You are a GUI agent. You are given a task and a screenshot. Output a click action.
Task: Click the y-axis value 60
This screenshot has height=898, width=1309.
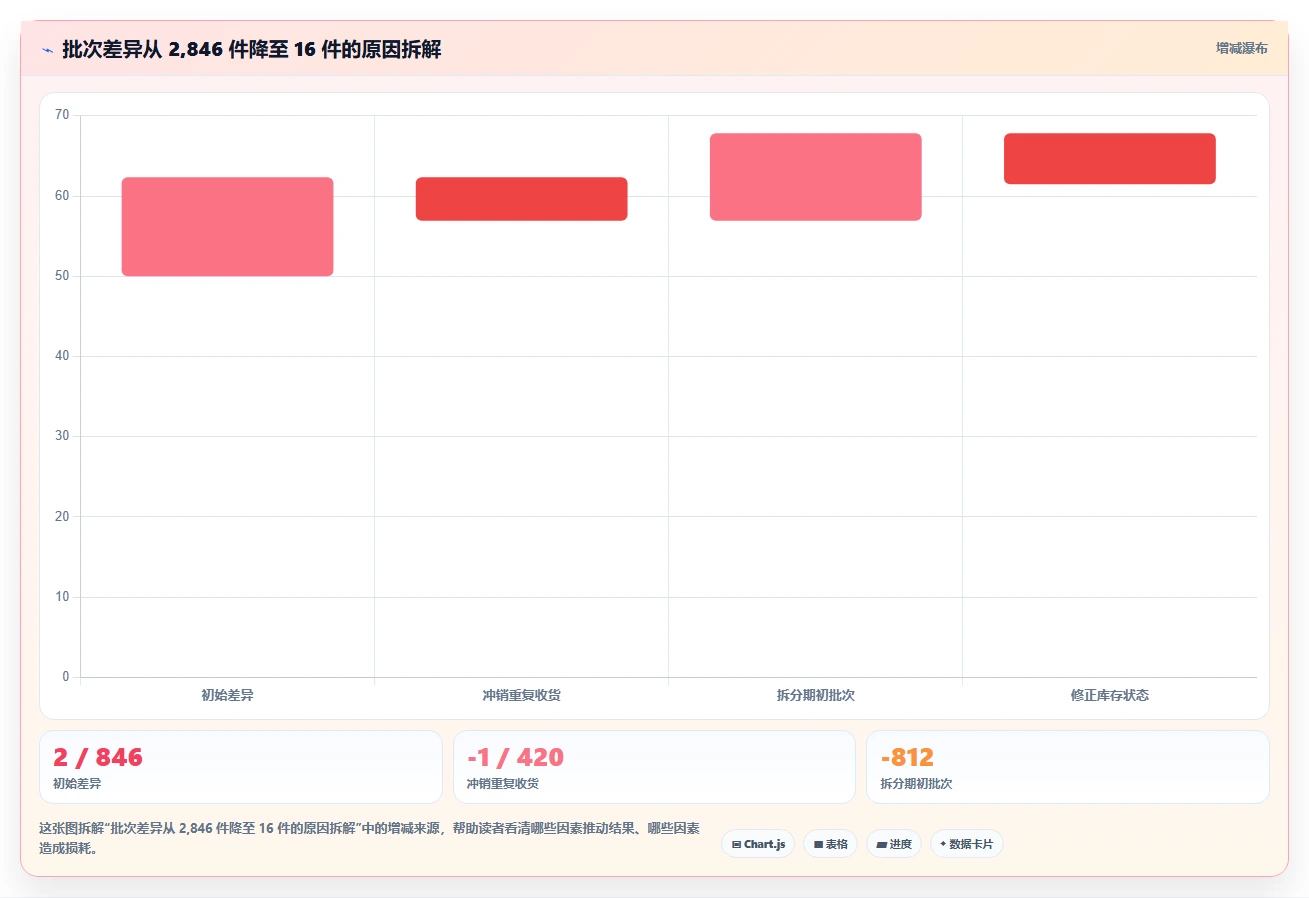62,195
